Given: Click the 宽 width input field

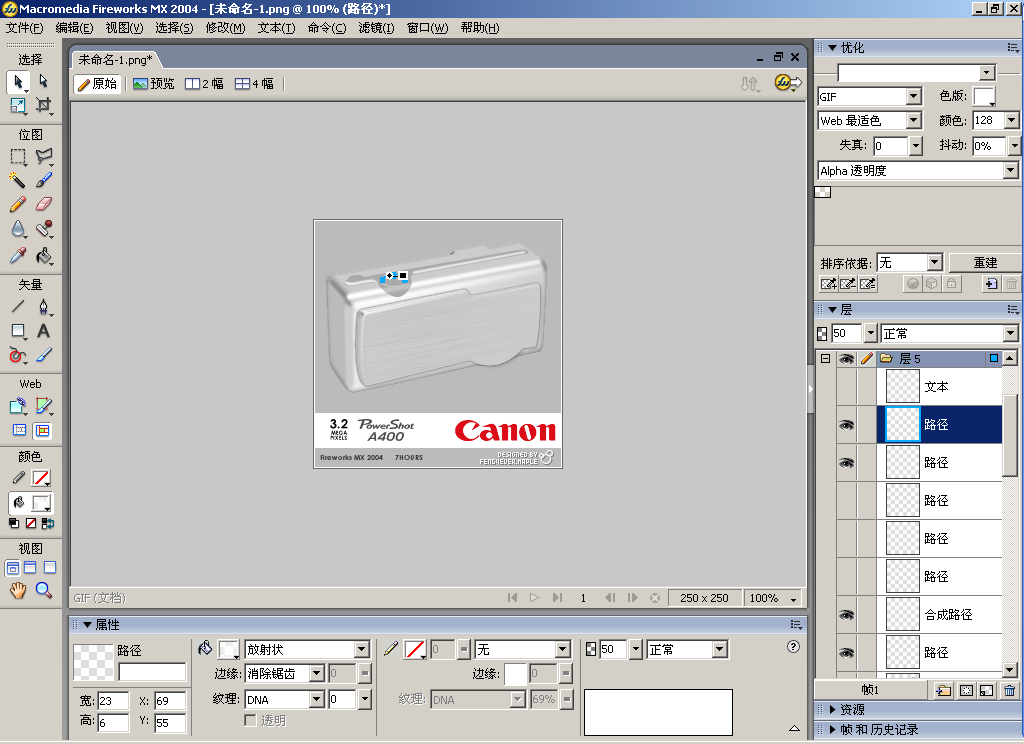Looking at the screenshot, I should pos(113,701).
